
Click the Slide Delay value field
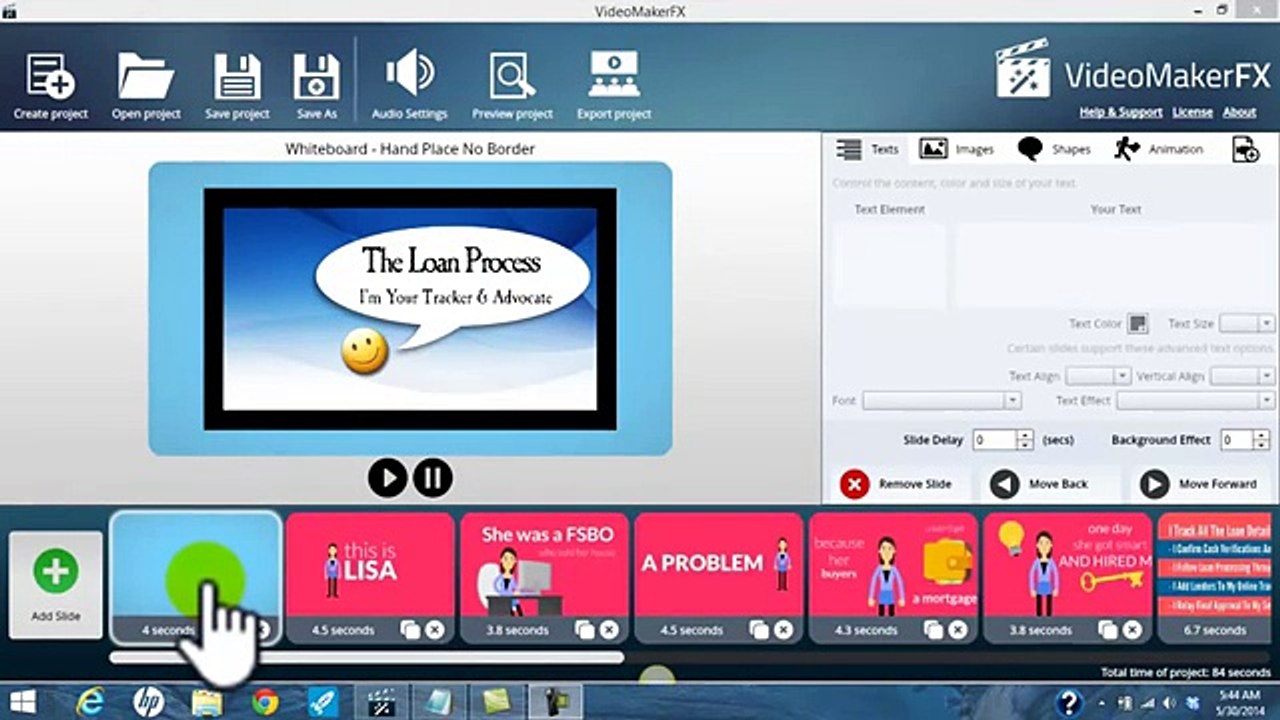pos(994,440)
